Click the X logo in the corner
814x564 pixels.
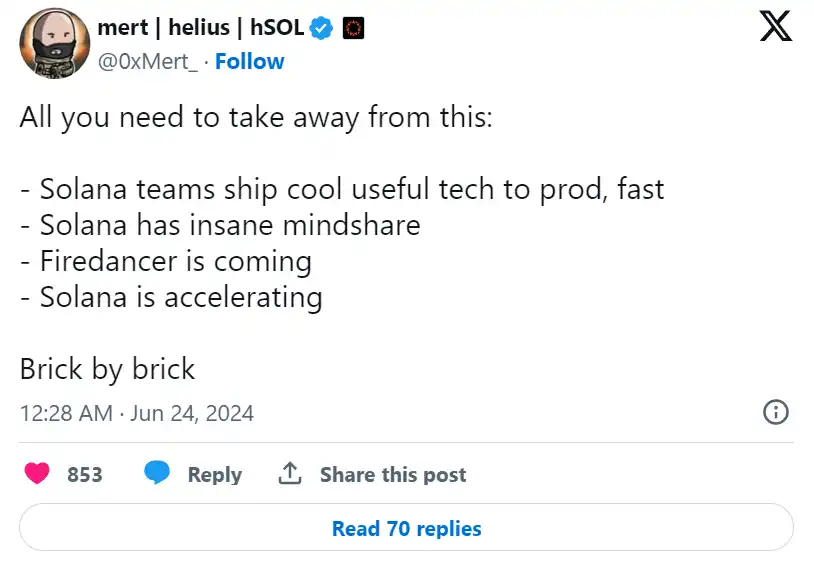[775, 28]
